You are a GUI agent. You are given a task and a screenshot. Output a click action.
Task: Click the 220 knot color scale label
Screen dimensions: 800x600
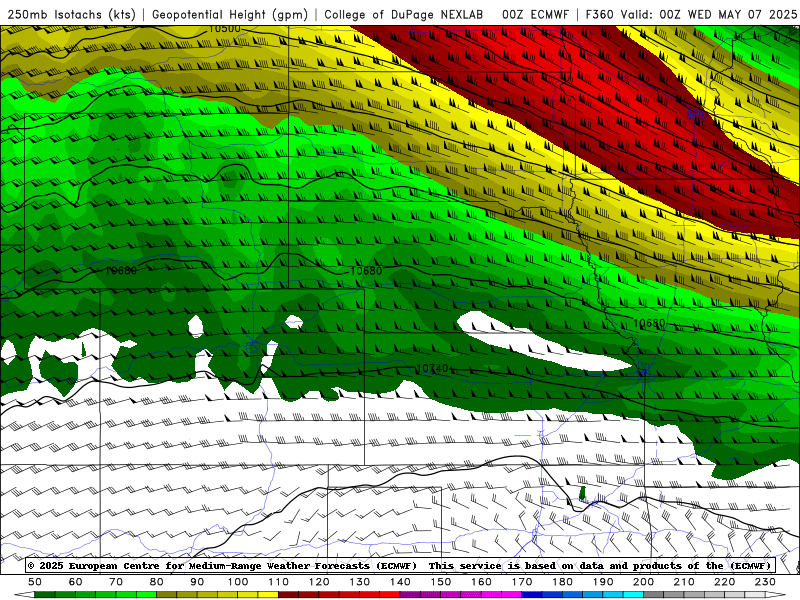pyautogui.click(x=724, y=582)
